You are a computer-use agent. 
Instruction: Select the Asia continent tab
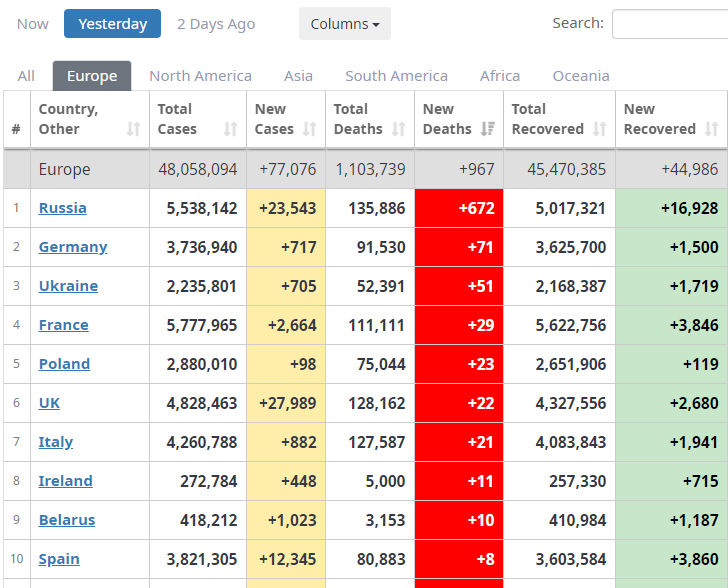coord(298,76)
